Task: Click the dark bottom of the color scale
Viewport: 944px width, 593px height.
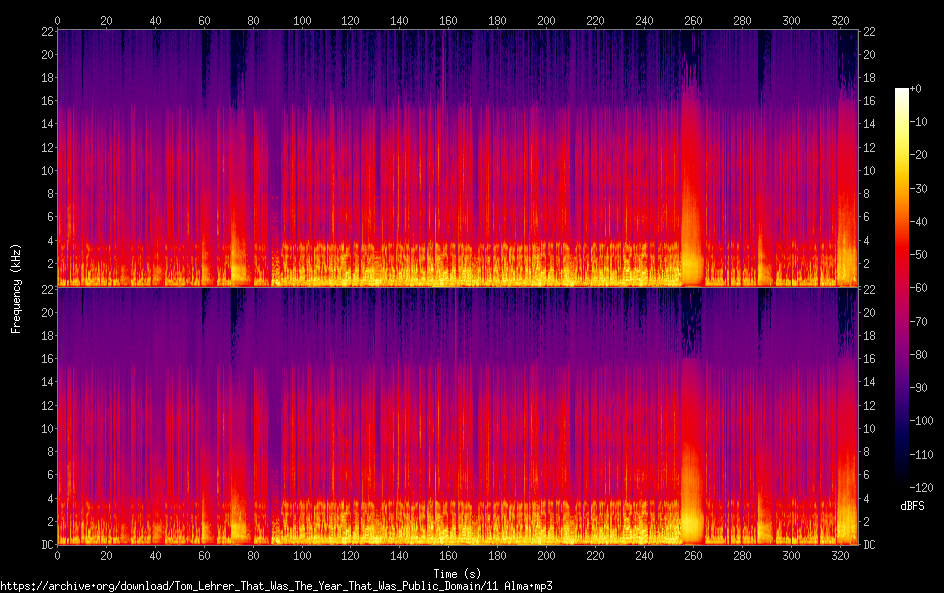Action: [902, 486]
